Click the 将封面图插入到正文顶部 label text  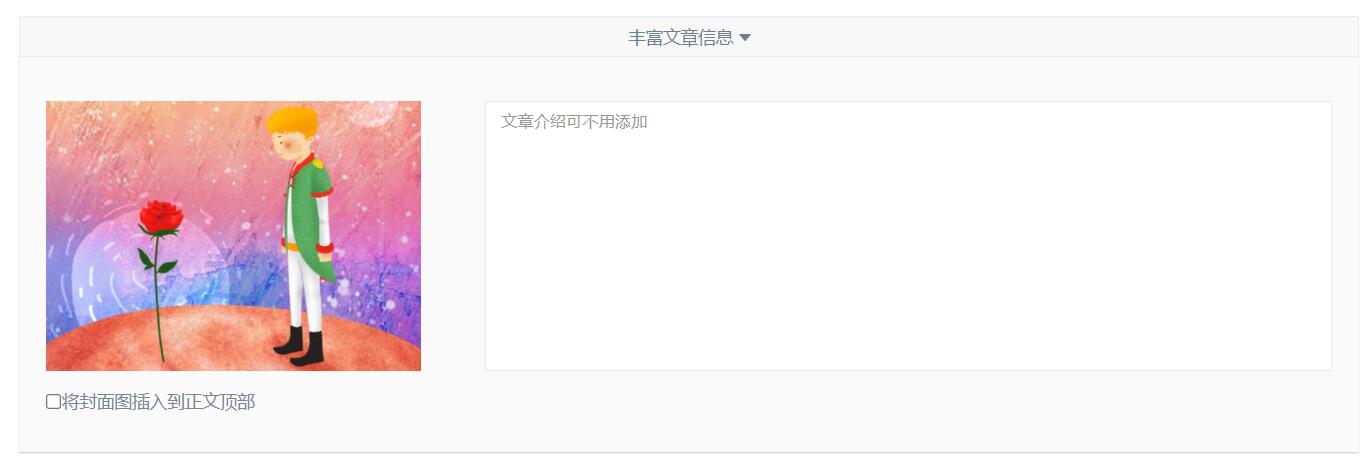158,402
